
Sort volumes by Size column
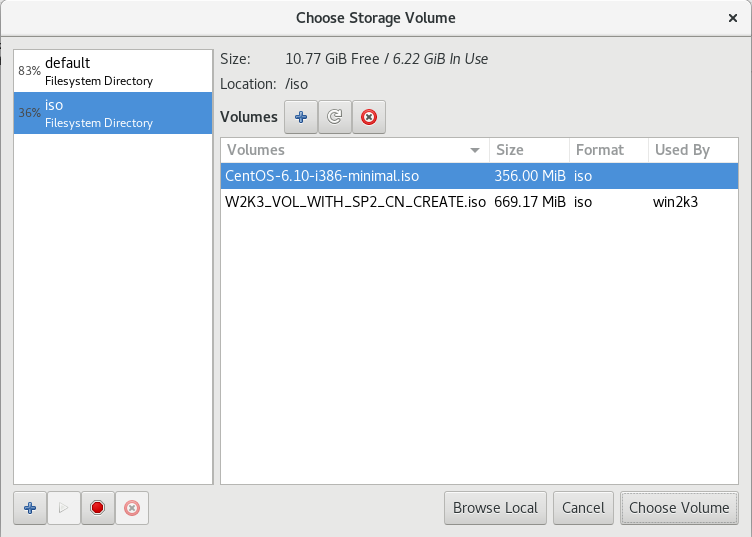point(528,150)
